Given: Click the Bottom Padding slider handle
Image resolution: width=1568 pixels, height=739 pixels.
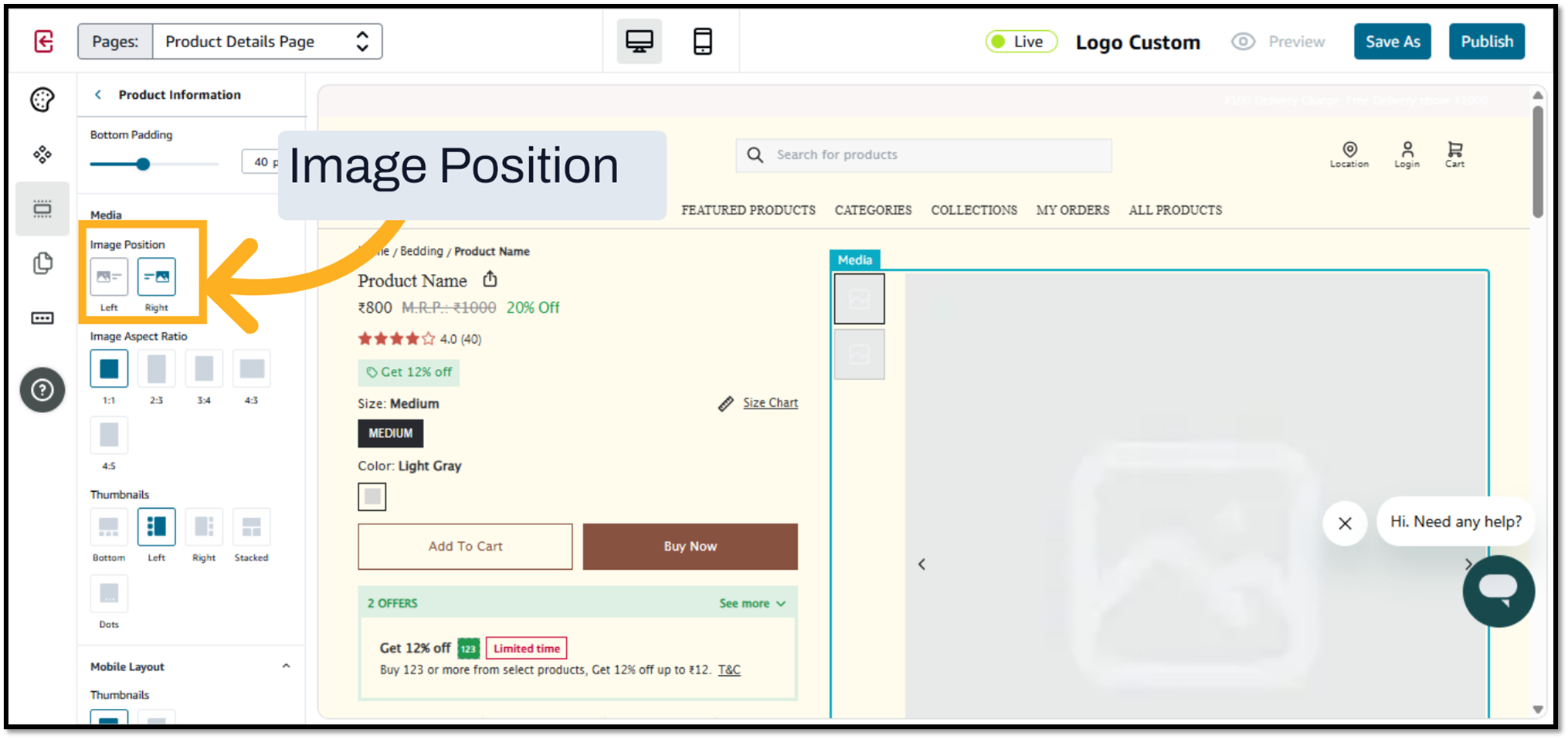Looking at the screenshot, I should click(x=143, y=164).
